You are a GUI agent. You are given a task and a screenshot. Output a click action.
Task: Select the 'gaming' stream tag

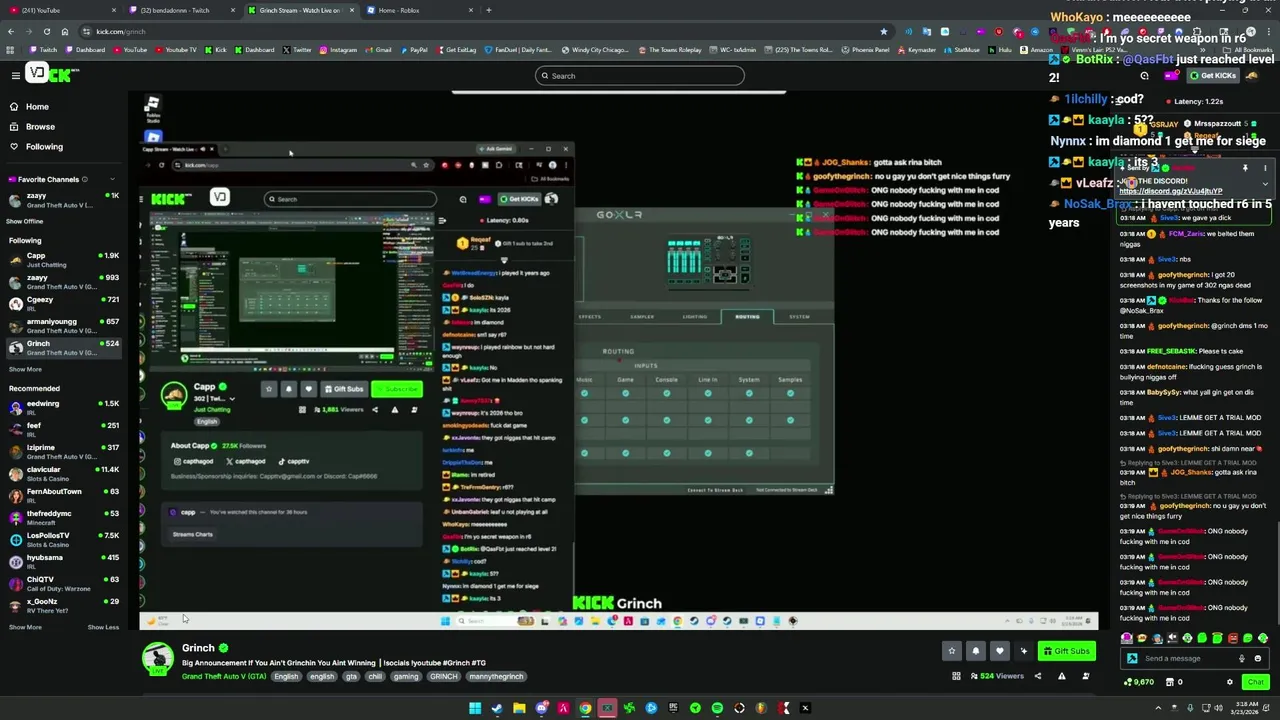[x=406, y=676]
